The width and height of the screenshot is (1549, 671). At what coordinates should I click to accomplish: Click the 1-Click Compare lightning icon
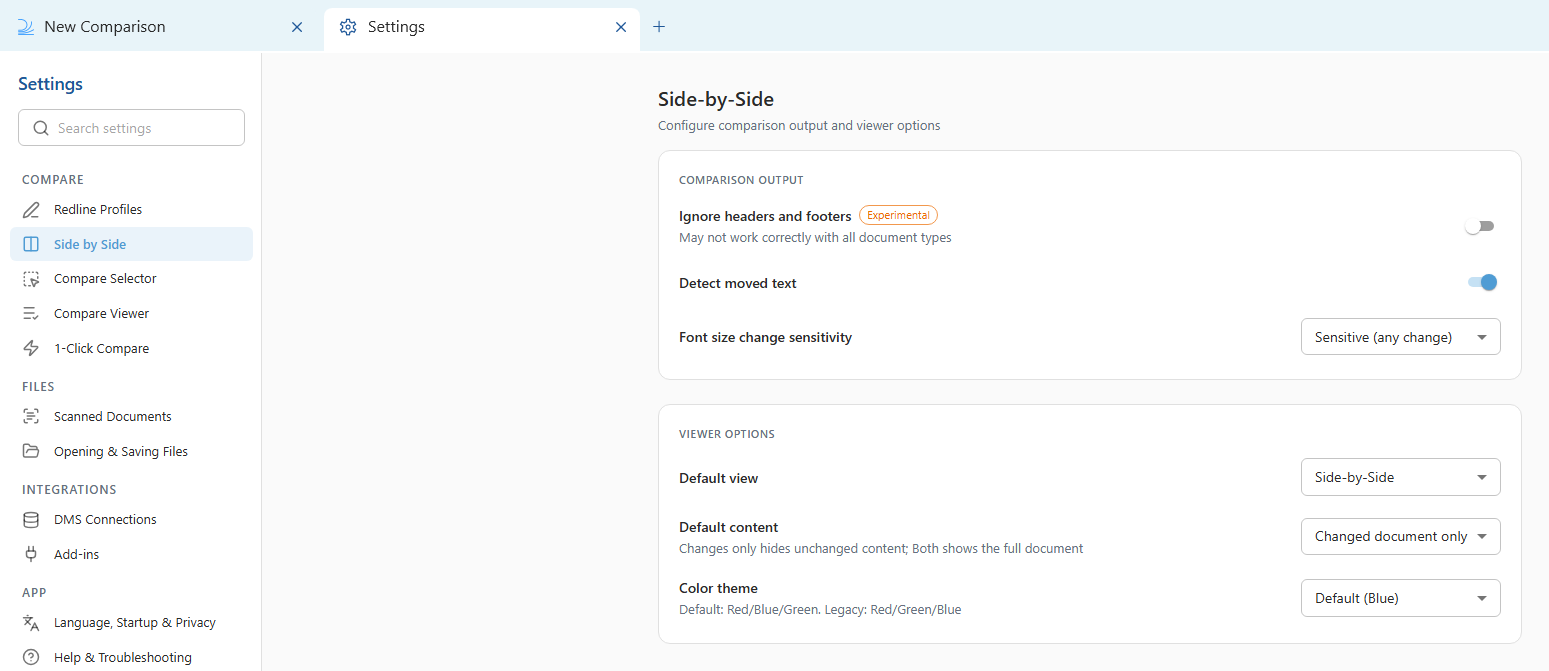coord(32,348)
